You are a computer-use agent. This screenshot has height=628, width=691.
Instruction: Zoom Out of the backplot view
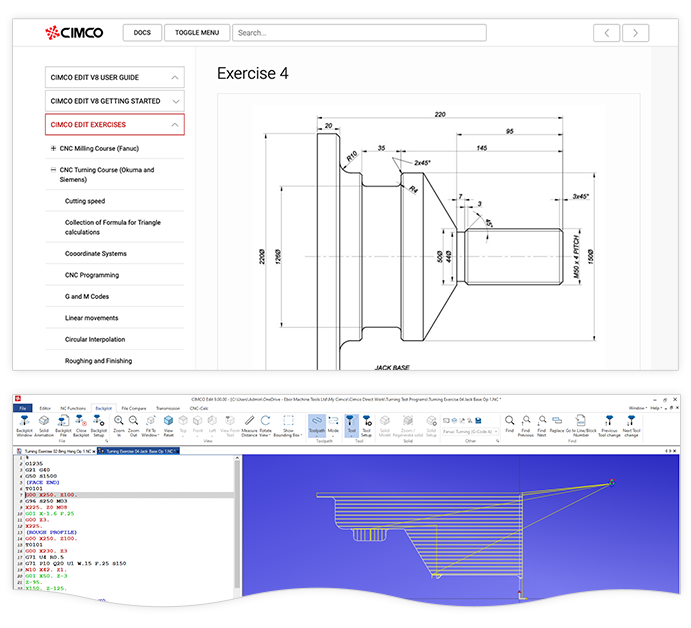tap(134, 425)
